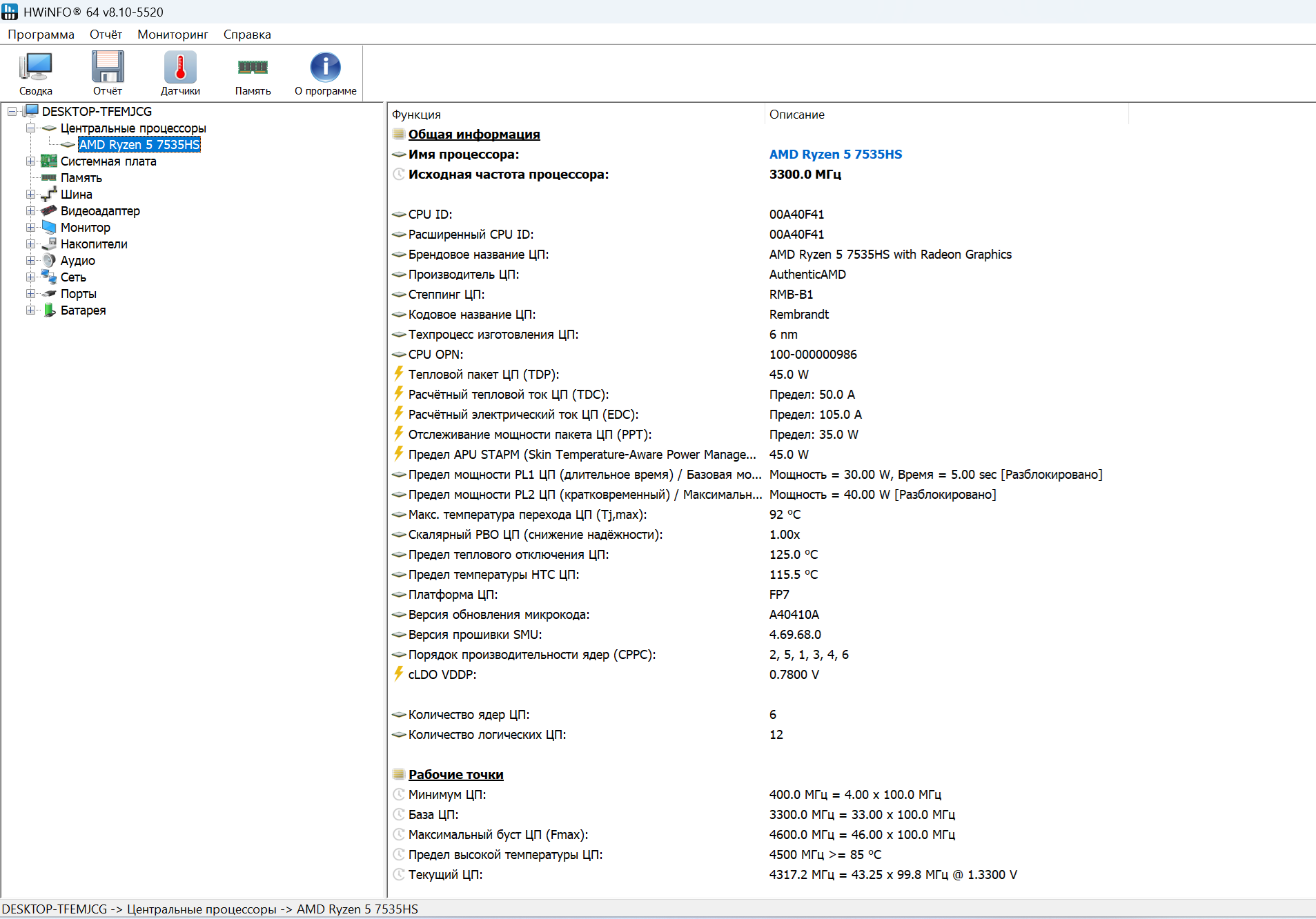Click the Функция column header
The image size is (1316, 919).
[x=416, y=115]
